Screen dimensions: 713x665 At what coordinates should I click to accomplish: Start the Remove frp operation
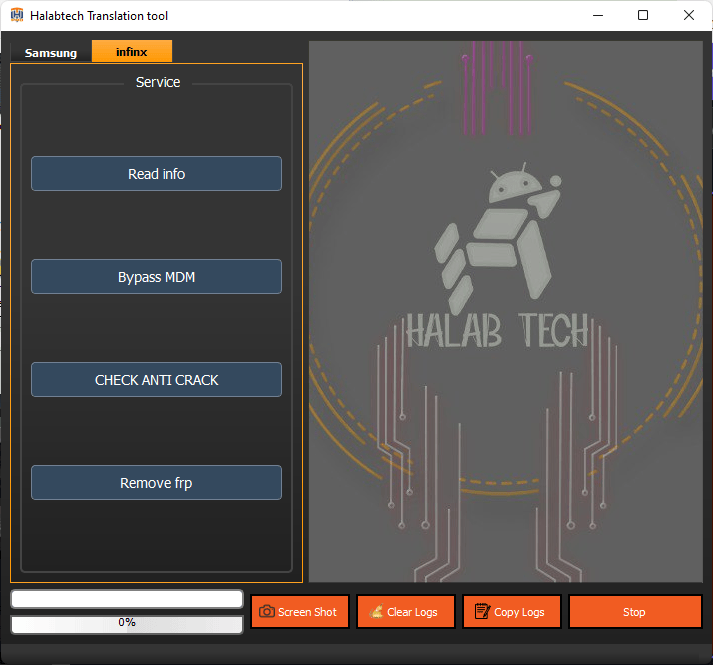[x=156, y=483]
